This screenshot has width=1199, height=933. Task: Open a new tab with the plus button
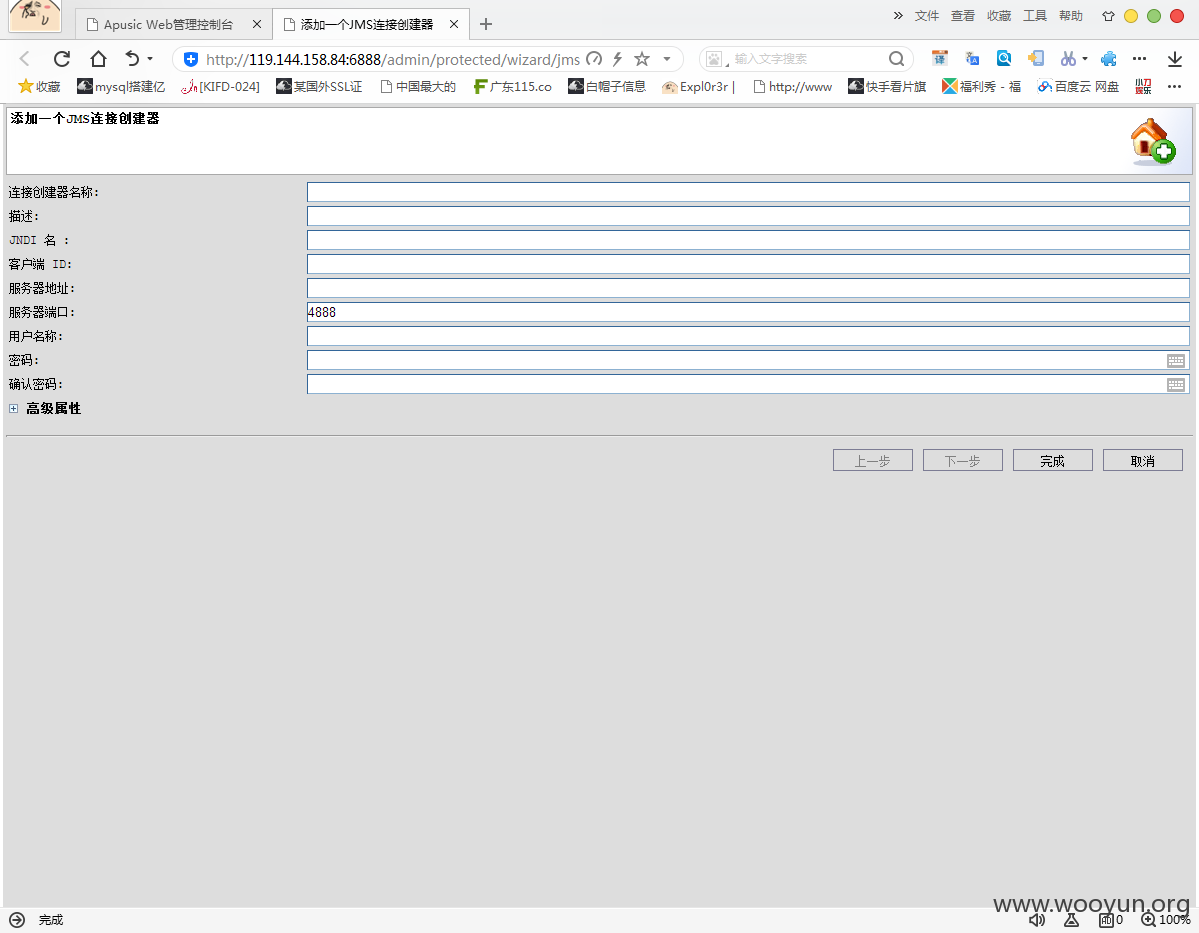pyautogui.click(x=486, y=24)
